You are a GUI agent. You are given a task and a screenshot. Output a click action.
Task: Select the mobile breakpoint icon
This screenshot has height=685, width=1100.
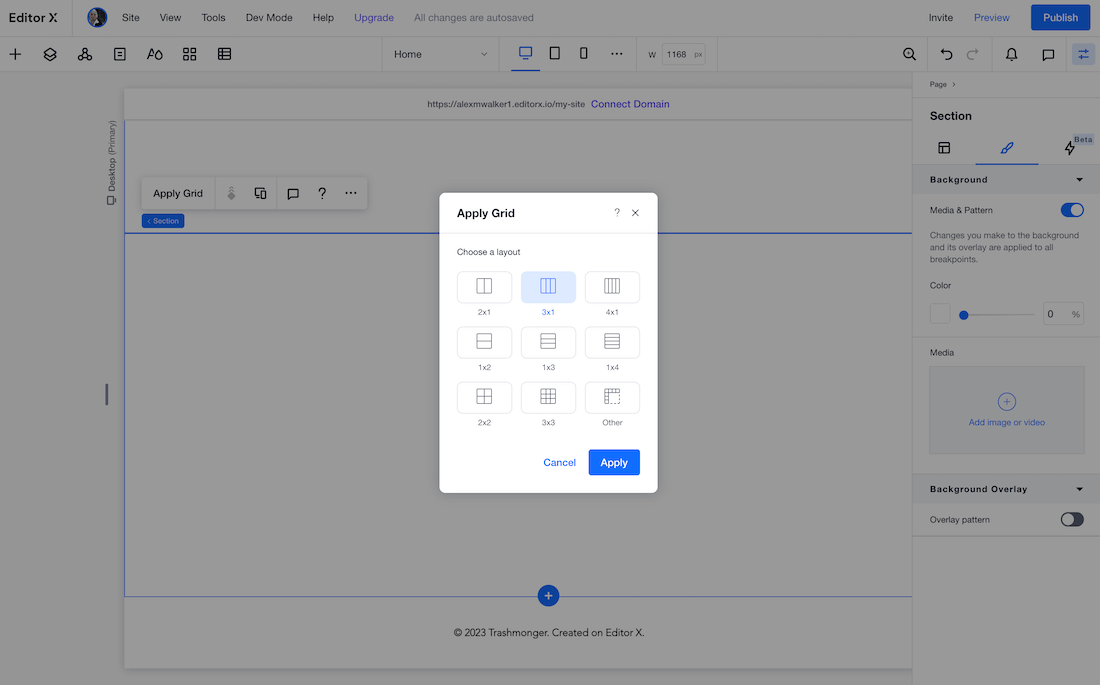click(x=584, y=54)
